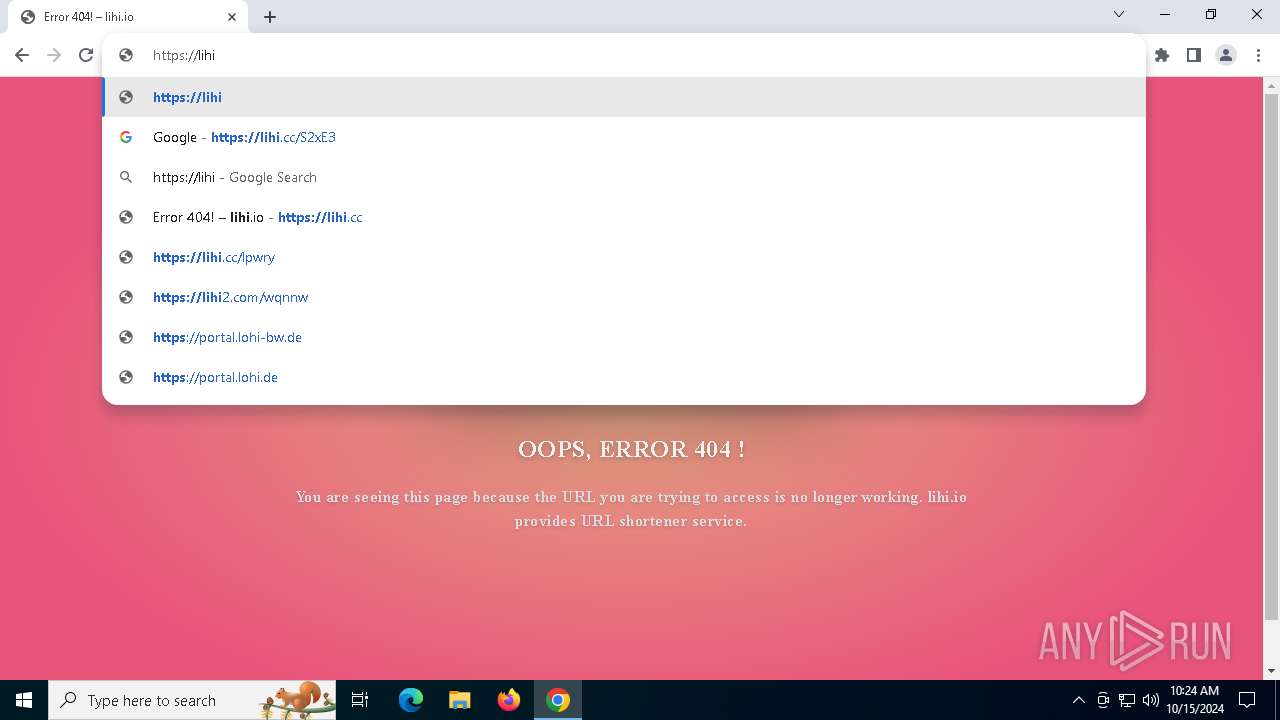Launch Microsoft Edge from the taskbar
This screenshot has height=720, width=1280.
(411, 700)
